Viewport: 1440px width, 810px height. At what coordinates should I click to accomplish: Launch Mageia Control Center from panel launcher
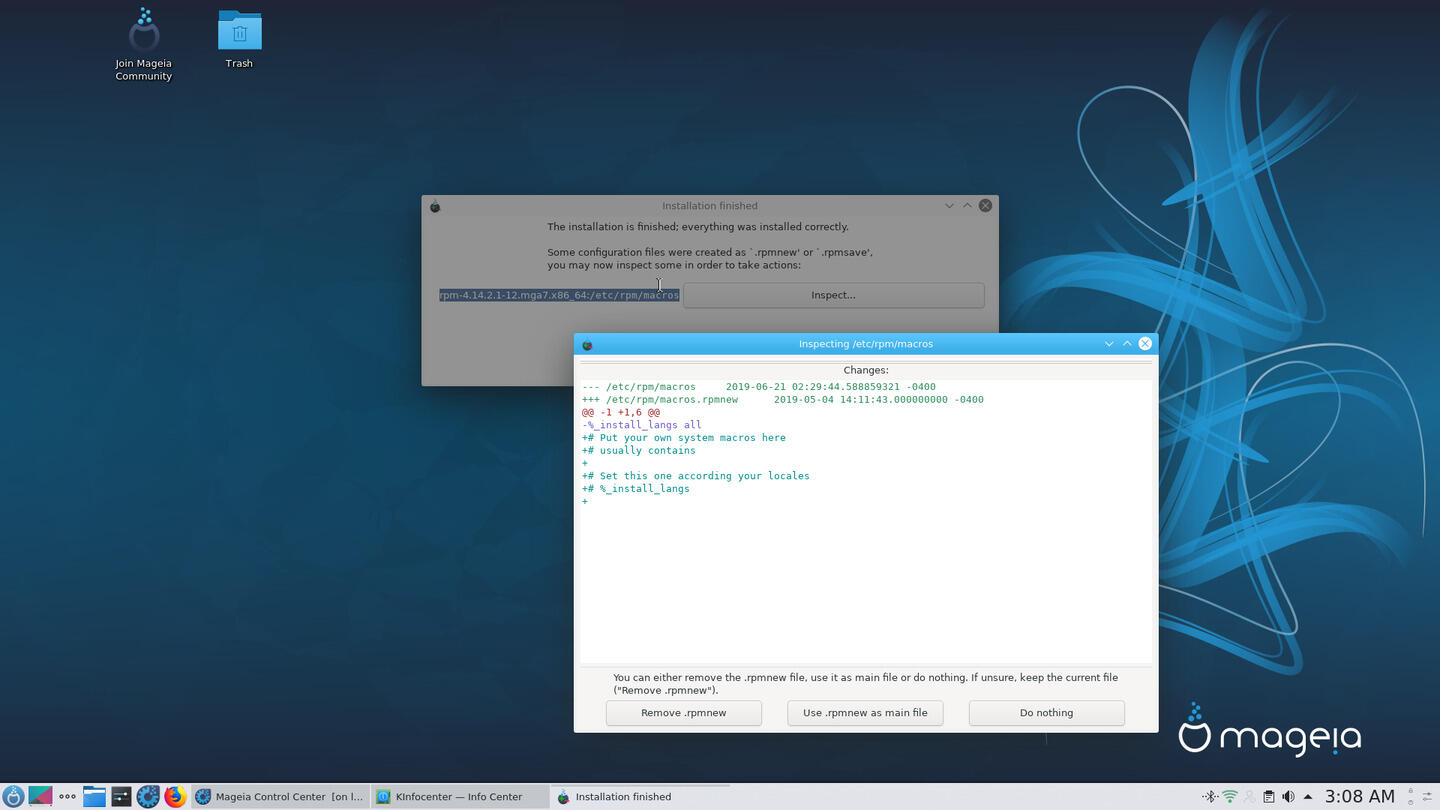[x=148, y=797]
